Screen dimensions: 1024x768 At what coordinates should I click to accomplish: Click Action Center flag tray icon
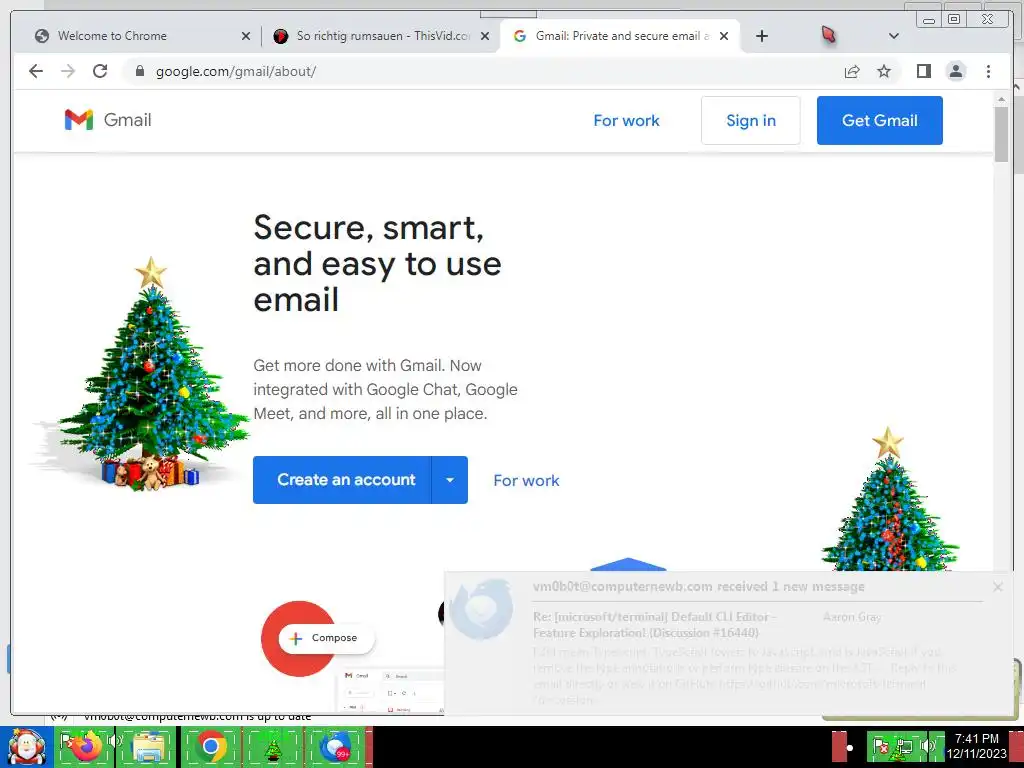coord(881,747)
